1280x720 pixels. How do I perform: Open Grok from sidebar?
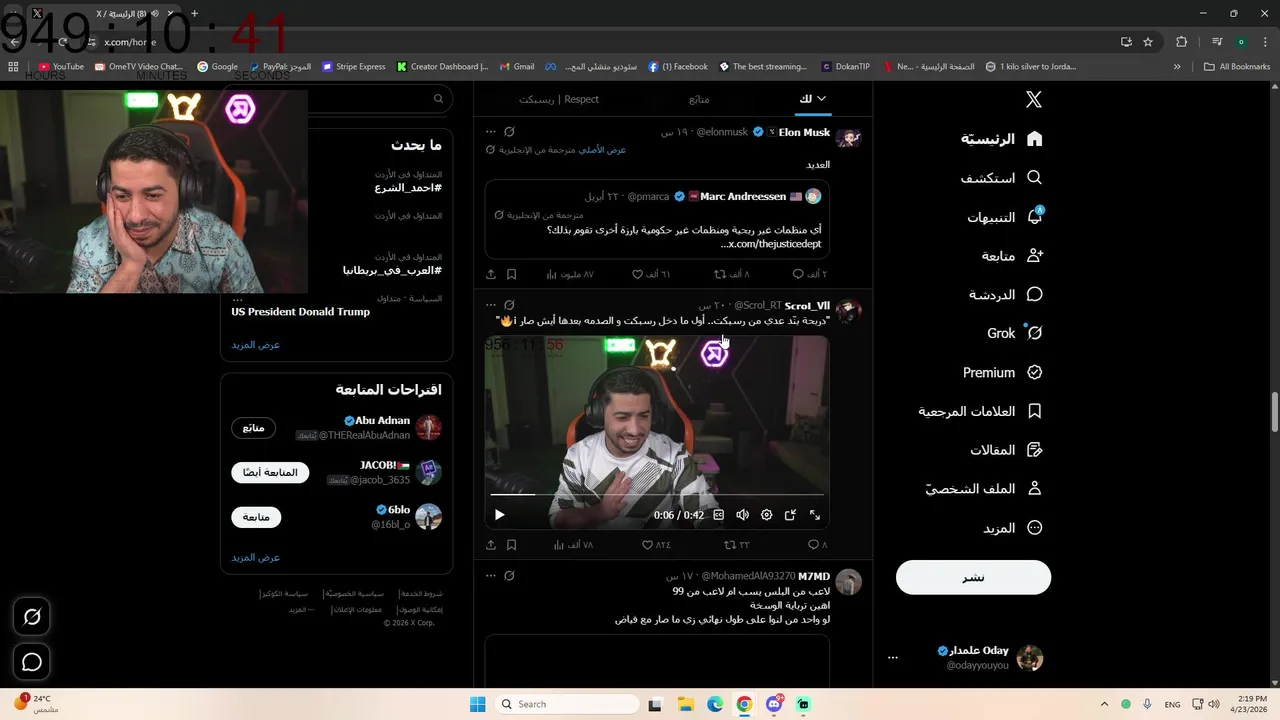click(1015, 333)
